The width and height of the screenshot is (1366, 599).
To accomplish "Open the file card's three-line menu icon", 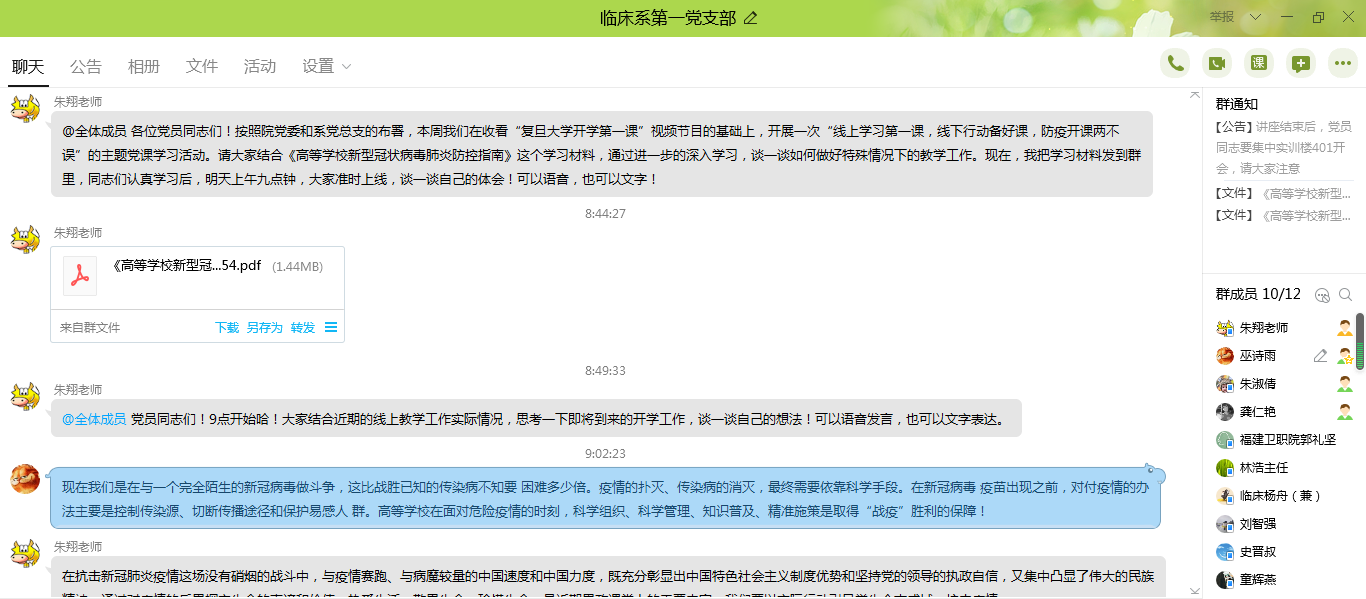I will [x=331, y=327].
